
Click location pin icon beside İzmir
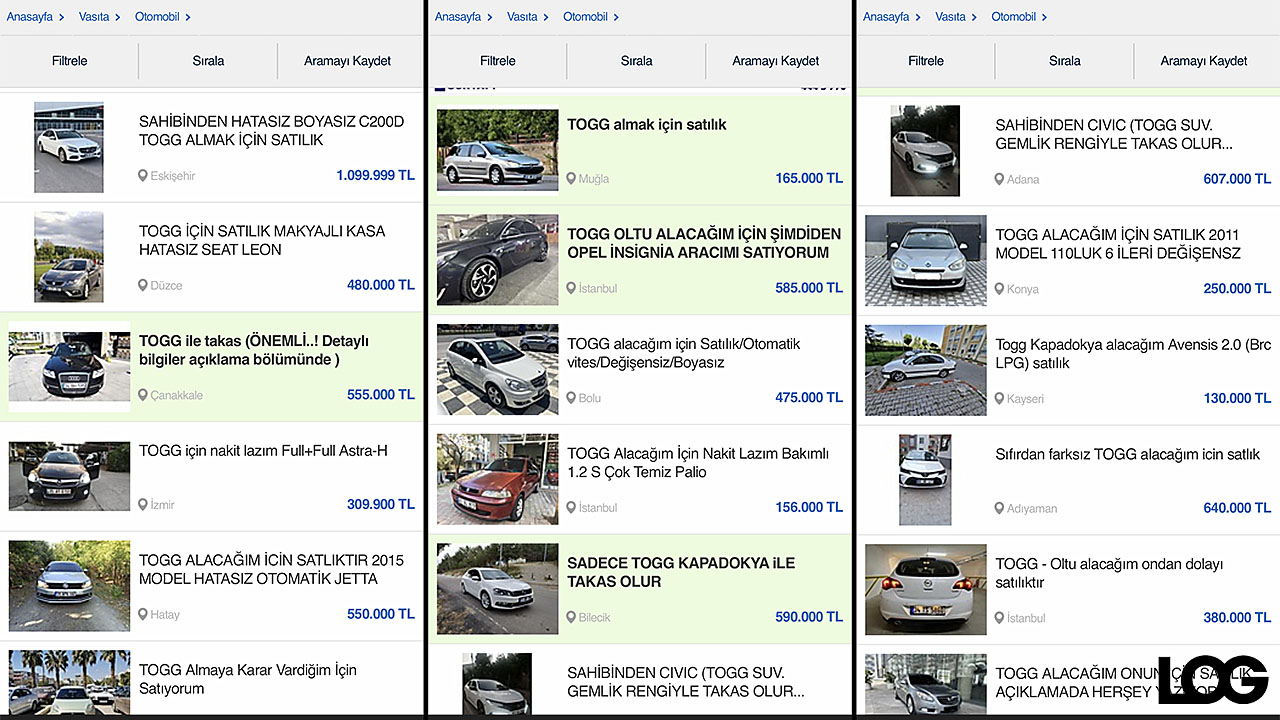143,505
